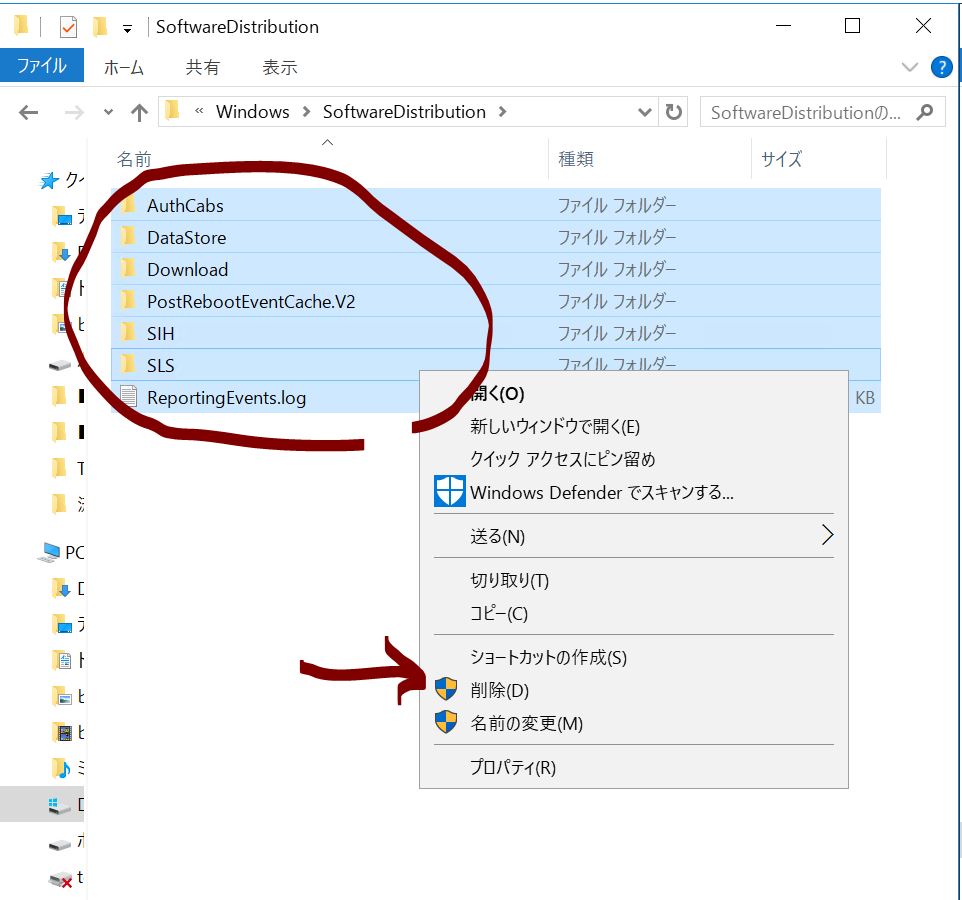Click the Up directory arrow icon
The image size is (962, 900).
tap(139, 112)
